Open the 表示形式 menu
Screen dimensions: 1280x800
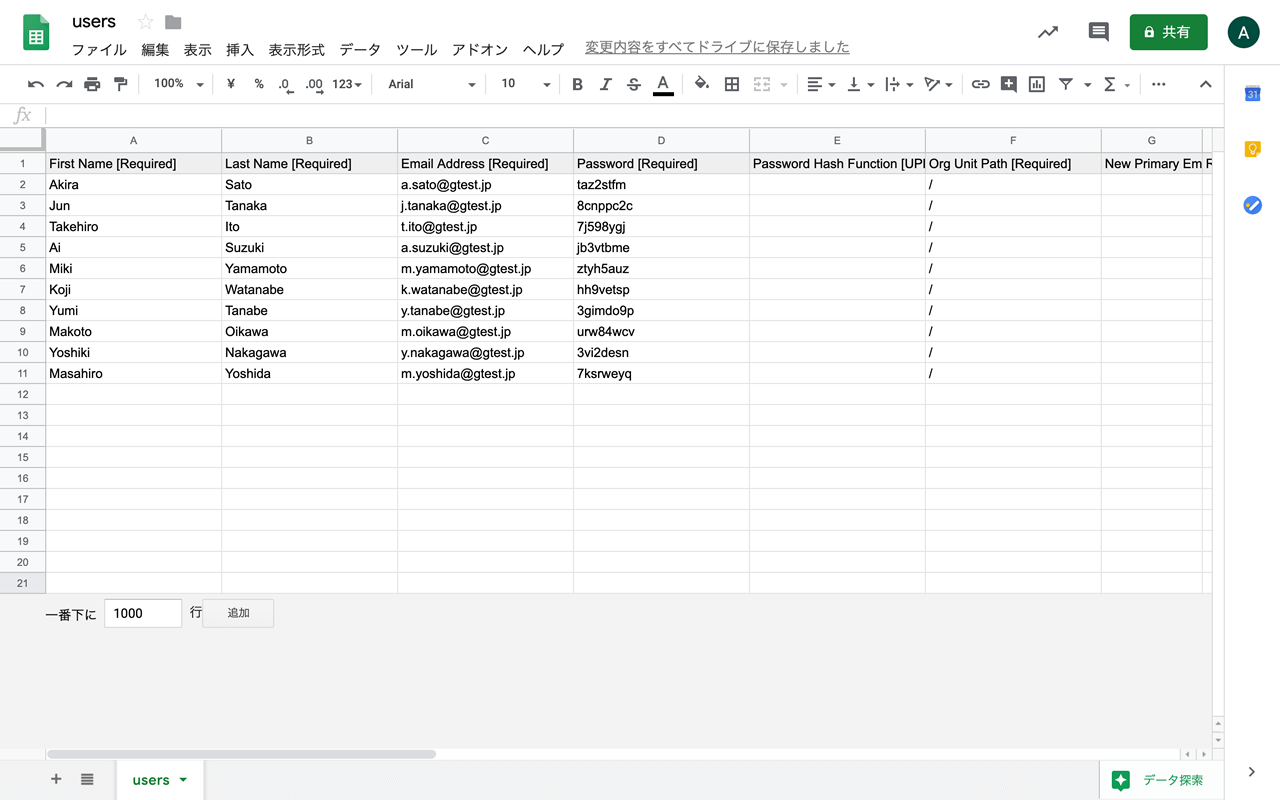coord(296,49)
